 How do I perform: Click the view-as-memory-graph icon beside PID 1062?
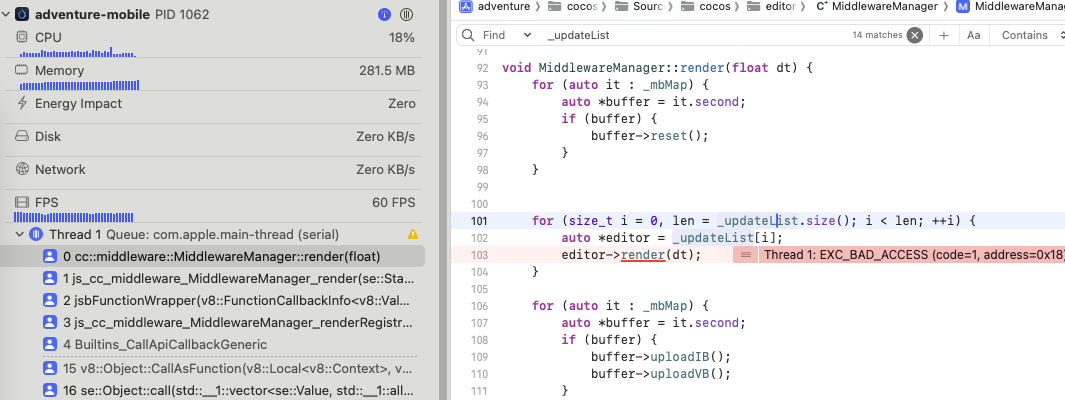pyautogui.click(x=406, y=14)
